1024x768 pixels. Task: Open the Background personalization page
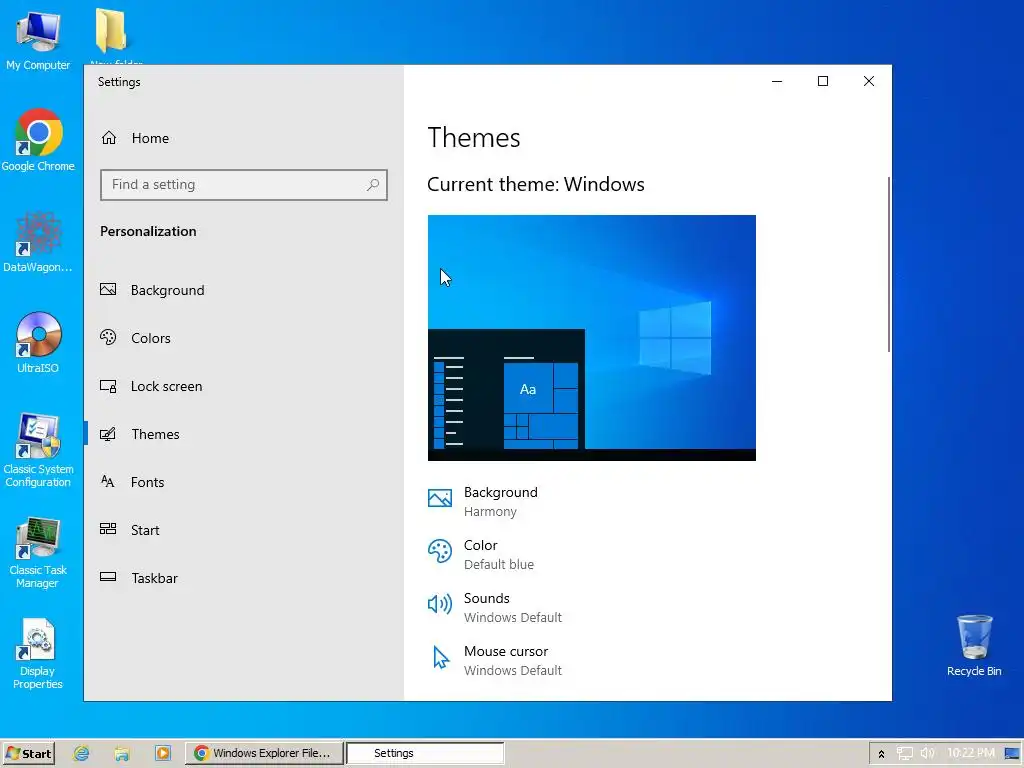[244, 290]
